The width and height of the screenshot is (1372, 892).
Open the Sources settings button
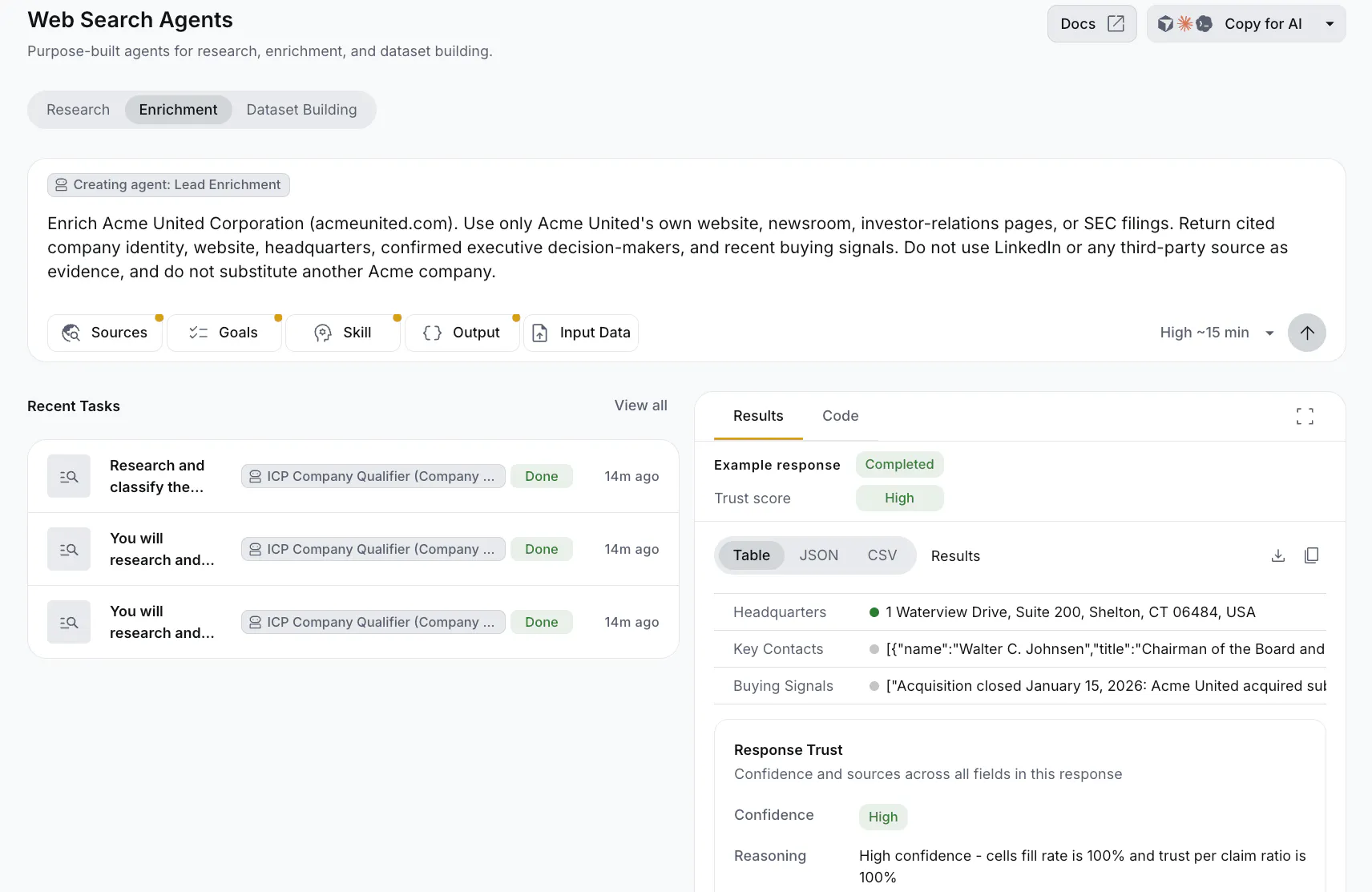click(105, 333)
